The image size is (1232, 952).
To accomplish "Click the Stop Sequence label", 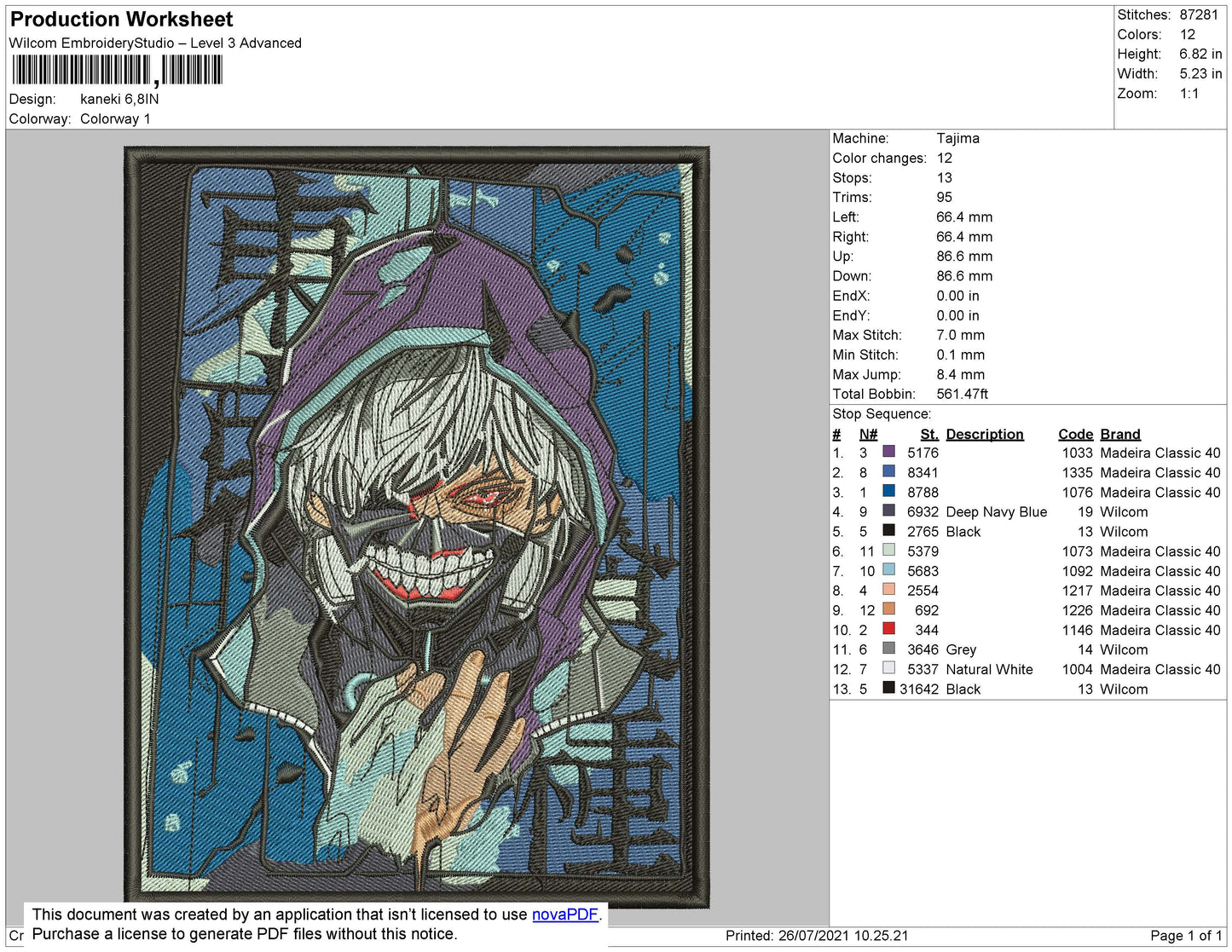I will [882, 413].
